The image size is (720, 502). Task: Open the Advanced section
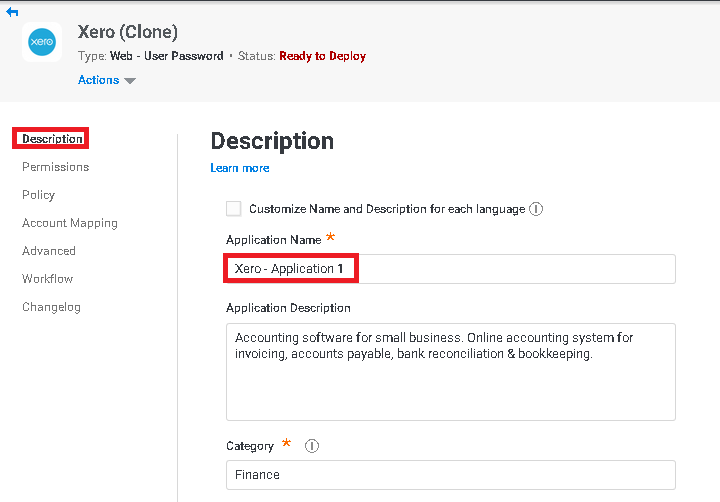49,251
